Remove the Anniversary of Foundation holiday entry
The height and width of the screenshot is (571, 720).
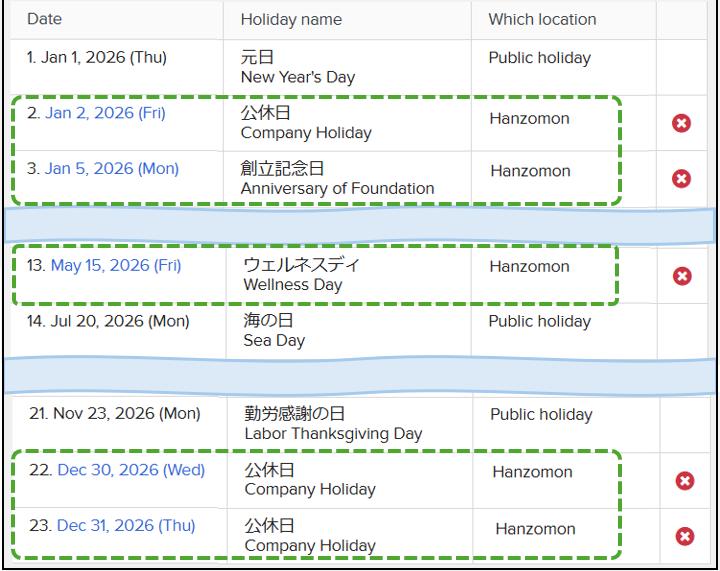681,179
